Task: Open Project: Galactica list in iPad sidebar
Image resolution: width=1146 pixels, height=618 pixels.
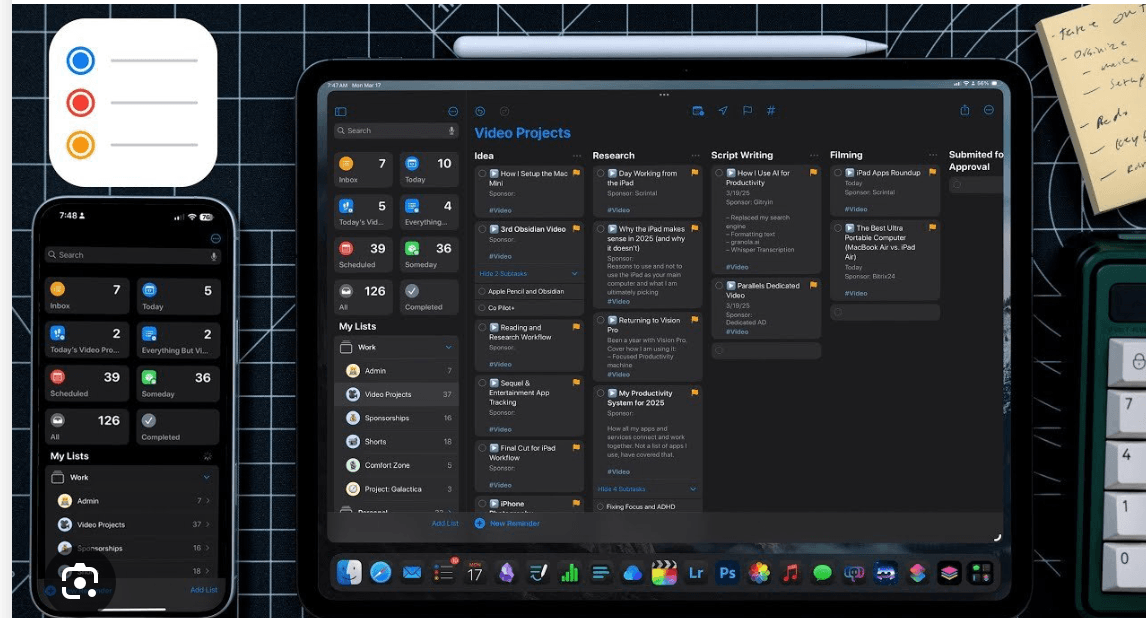Action: click(397, 489)
